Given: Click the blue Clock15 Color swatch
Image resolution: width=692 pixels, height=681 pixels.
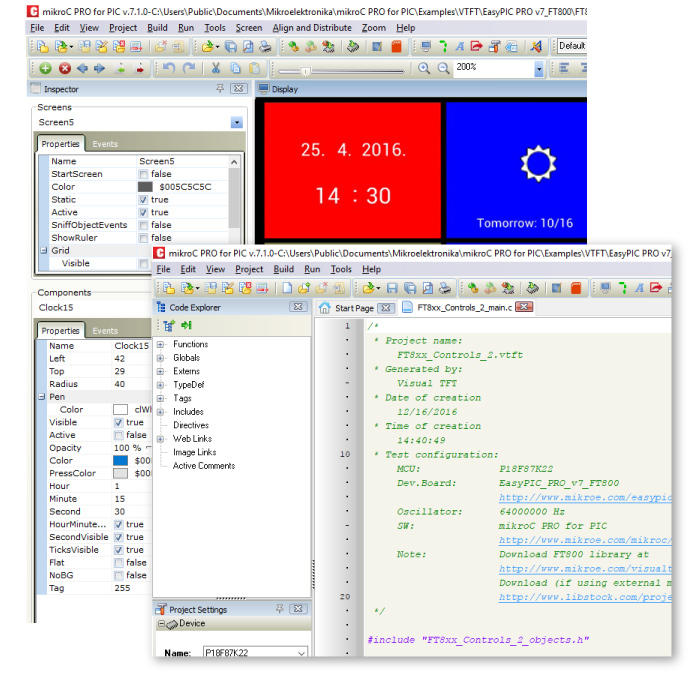Looking at the screenshot, I should pos(120,461).
